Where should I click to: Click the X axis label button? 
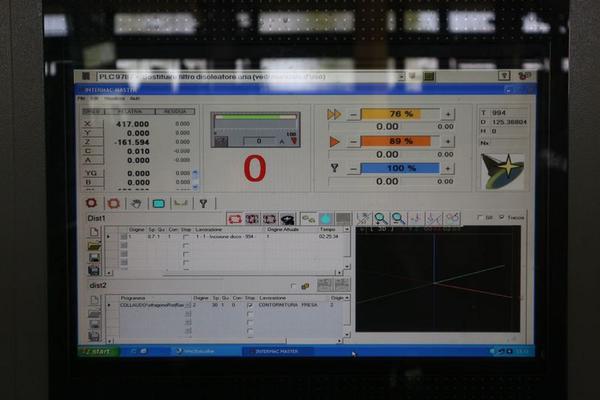[x=92, y=124]
